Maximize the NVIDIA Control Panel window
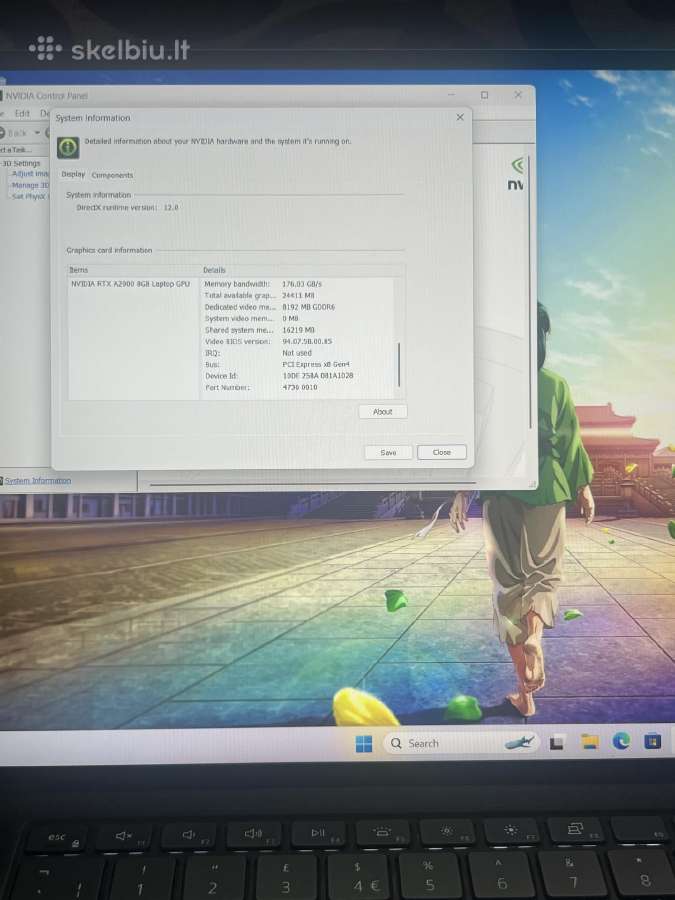675x900 pixels. [x=484, y=95]
